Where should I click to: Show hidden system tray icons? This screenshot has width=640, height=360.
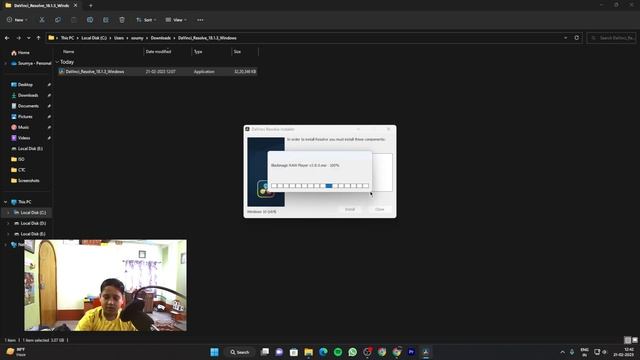click(x=562, y=352)
